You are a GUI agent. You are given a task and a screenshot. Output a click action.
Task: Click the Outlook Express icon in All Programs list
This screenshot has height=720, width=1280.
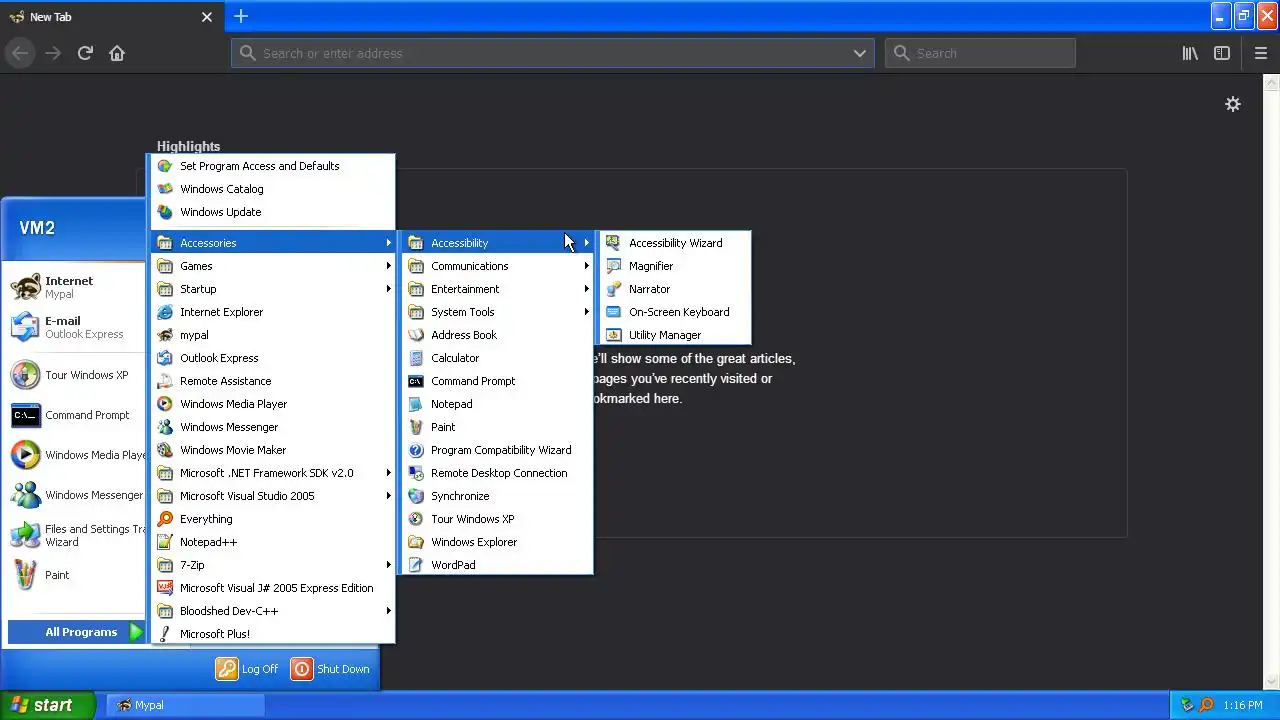pyautogui.click(x=165, y=358)
